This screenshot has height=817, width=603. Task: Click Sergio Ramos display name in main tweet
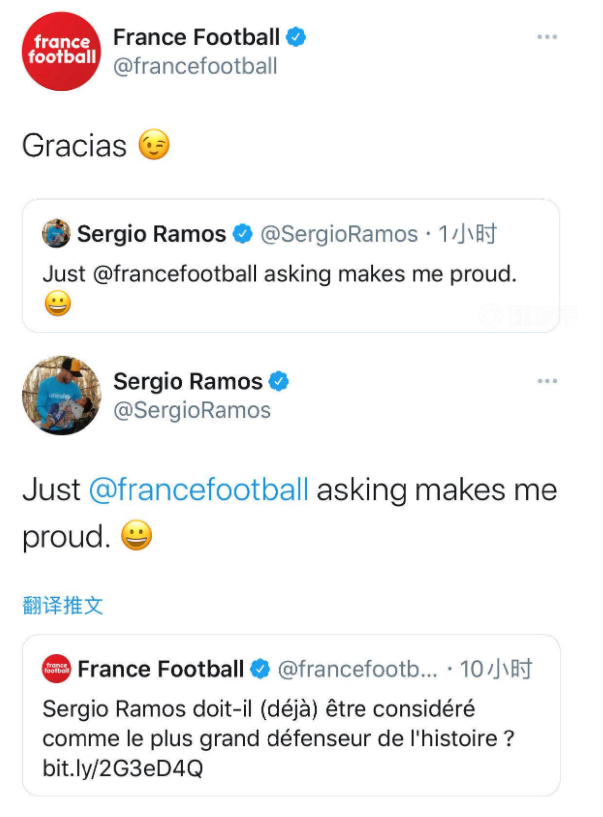tap(187, 381)
